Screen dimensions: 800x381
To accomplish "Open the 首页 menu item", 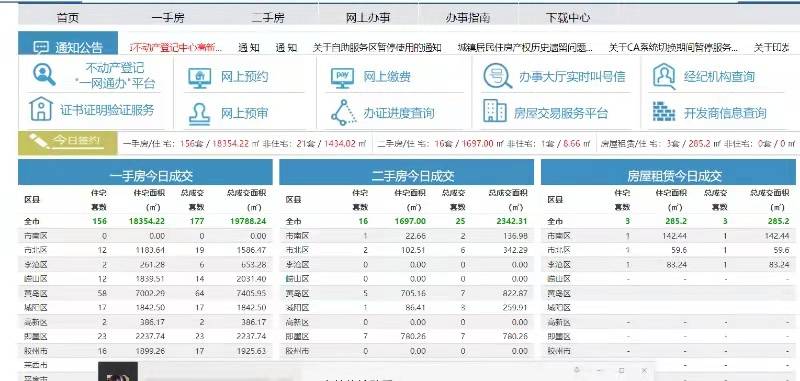I will 68,18.
